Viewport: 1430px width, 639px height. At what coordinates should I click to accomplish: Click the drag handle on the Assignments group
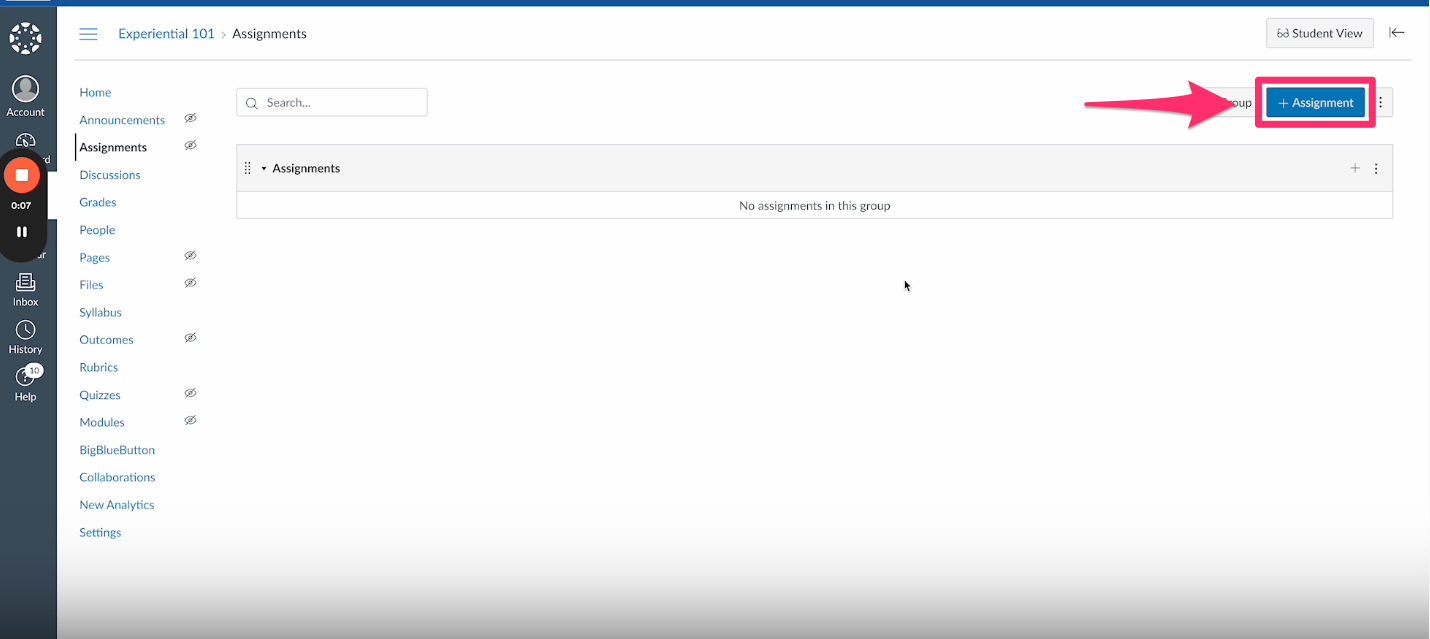point(247,168)
